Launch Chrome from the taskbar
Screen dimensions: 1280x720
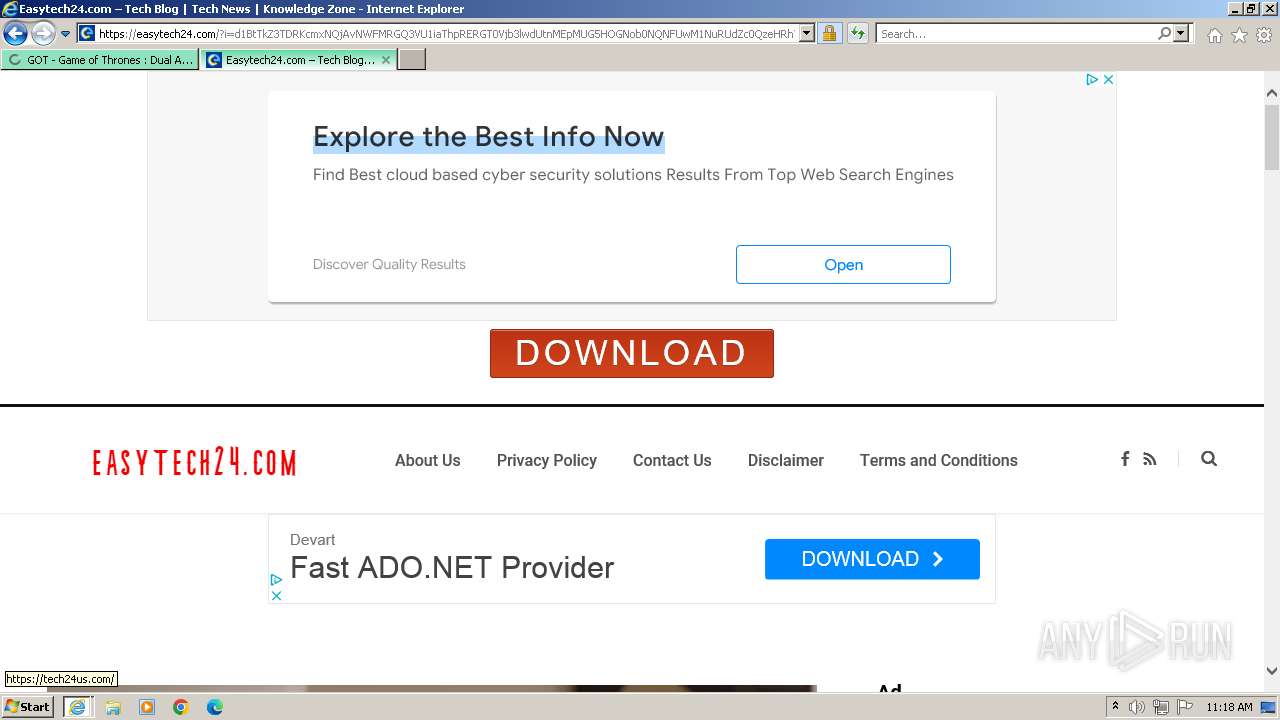pyautogui.click(x=181, y=707)
